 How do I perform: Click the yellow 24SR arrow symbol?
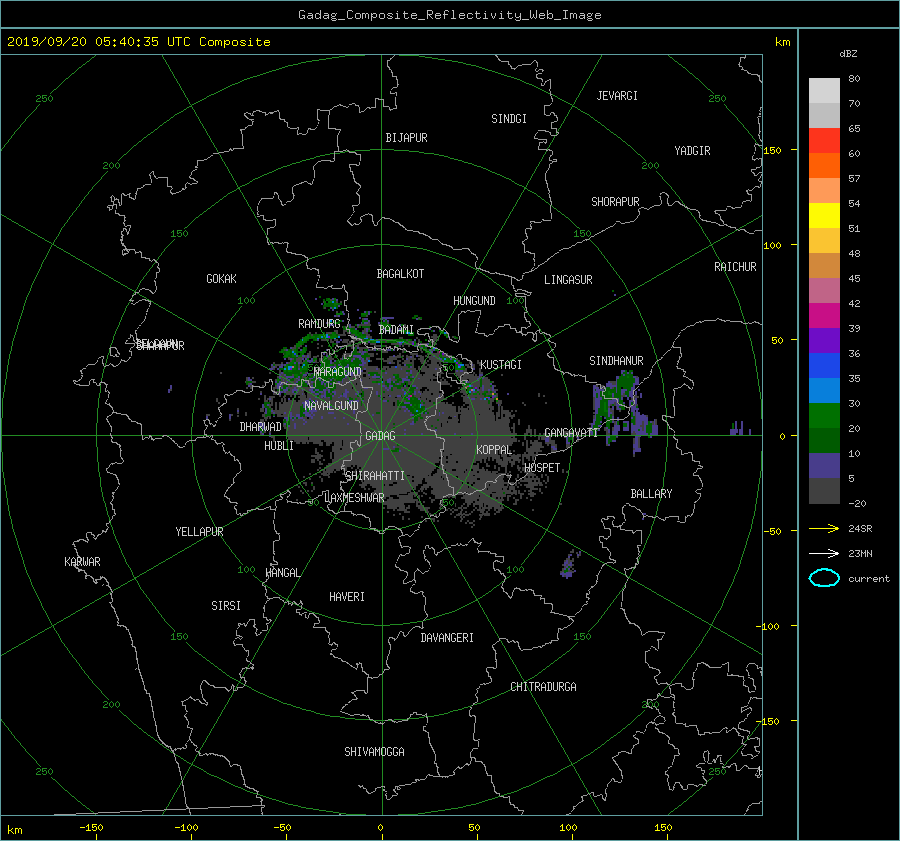point(824,528)
